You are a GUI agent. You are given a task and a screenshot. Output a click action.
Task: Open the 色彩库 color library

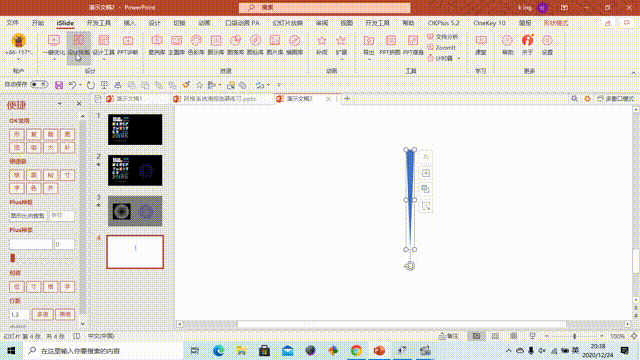click(196, 44)
